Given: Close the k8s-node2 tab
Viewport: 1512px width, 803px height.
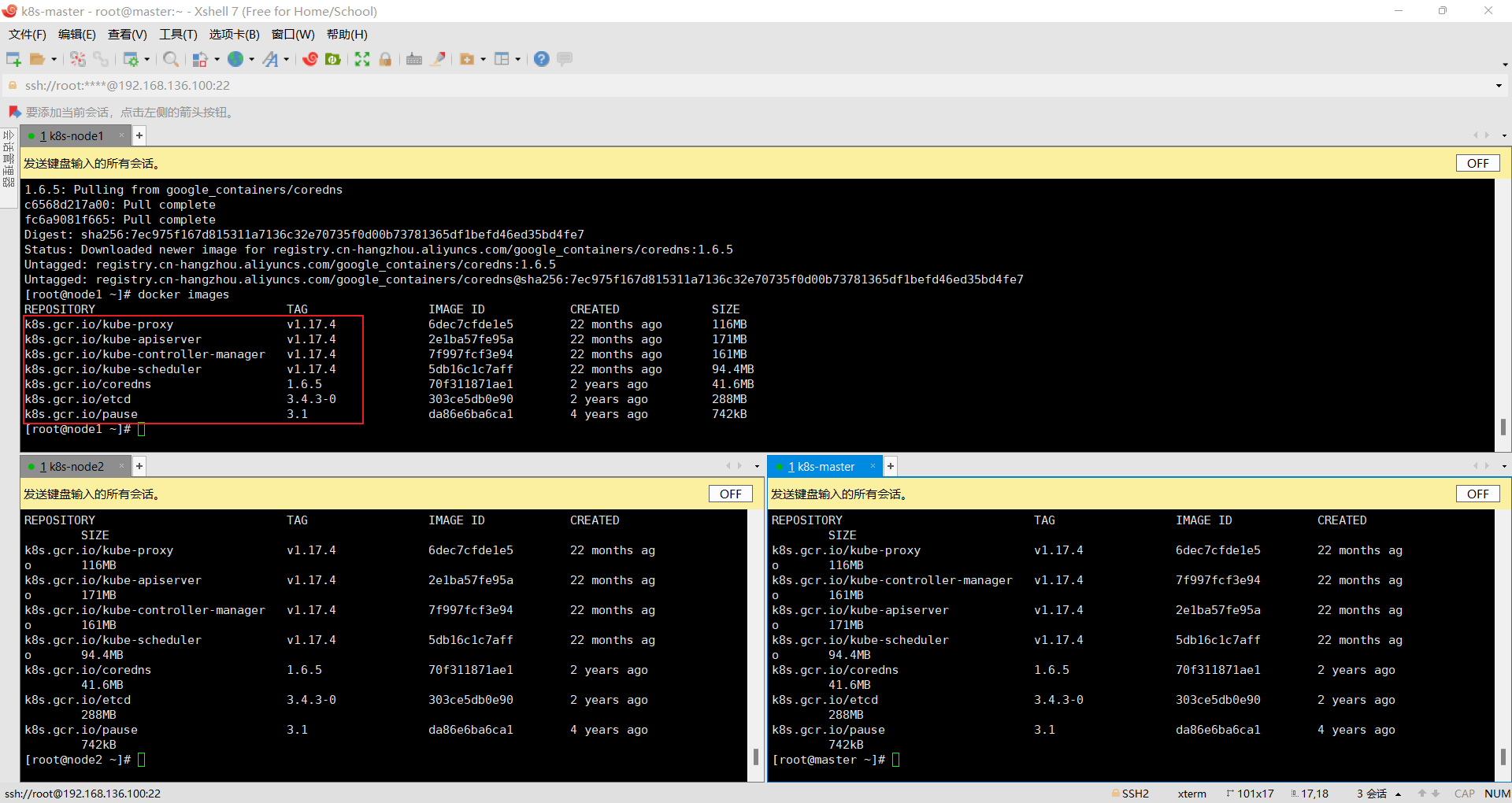Looking at the screenshot, I should (x=121, y=466).
